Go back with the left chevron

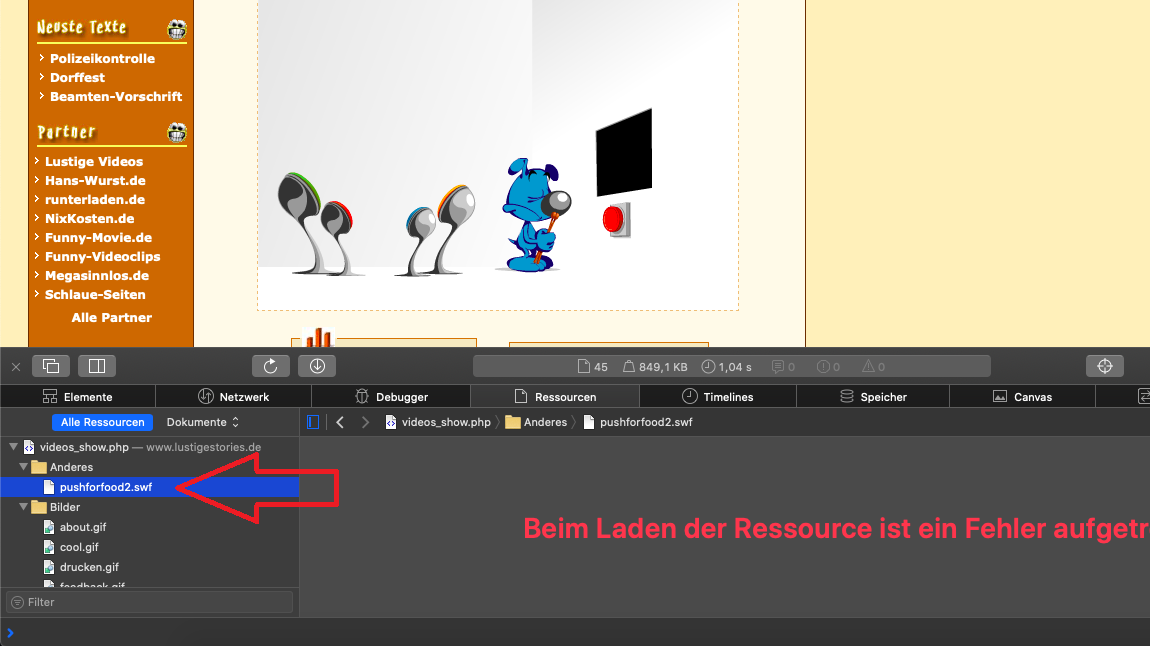click(340, 422)
